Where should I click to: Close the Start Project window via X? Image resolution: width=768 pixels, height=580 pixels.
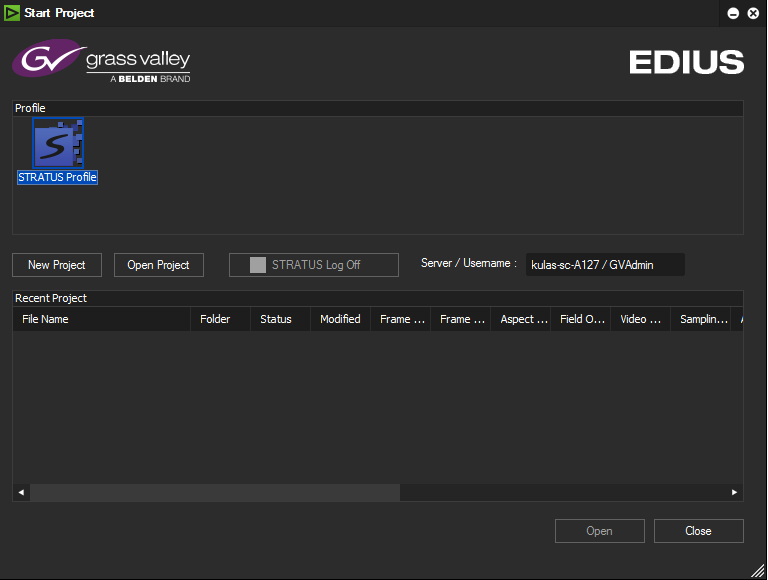click(753, 13)
